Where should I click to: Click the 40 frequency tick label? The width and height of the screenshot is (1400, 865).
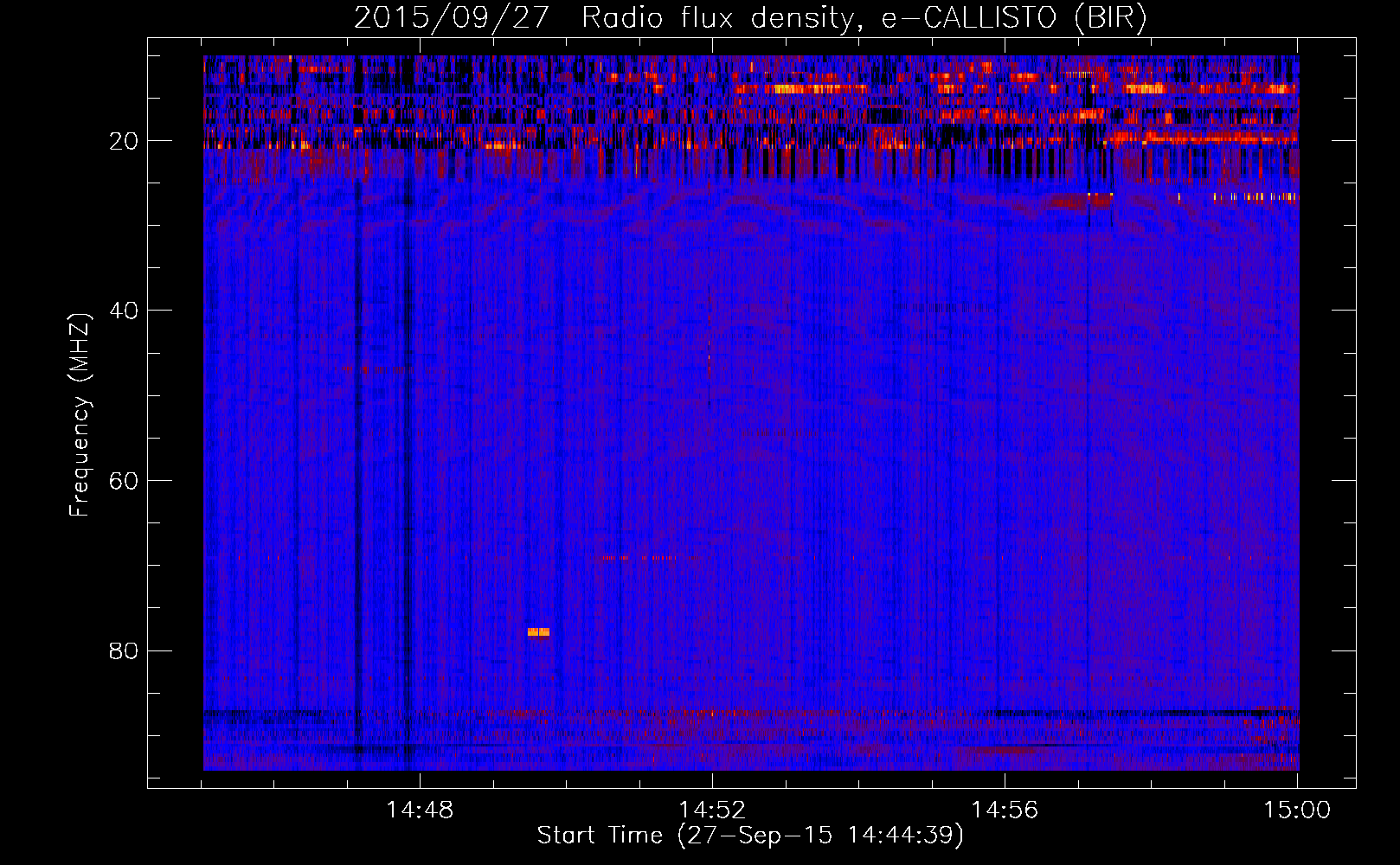[x=124, y=311]
